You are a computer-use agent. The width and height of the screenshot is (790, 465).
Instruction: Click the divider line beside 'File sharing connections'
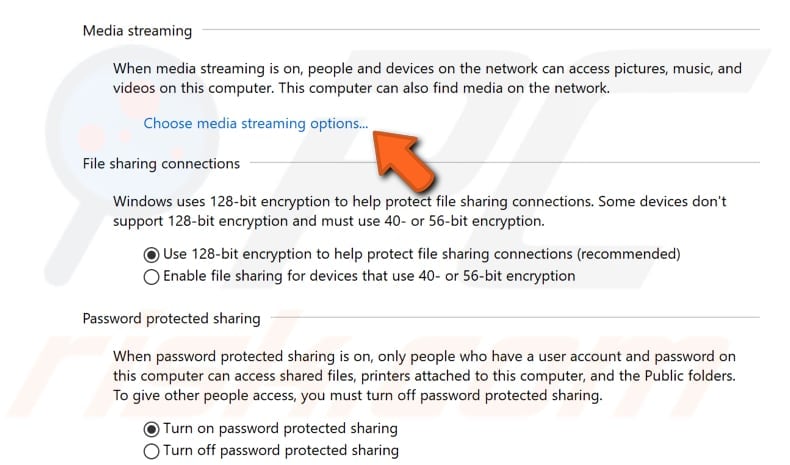(504, 163)
